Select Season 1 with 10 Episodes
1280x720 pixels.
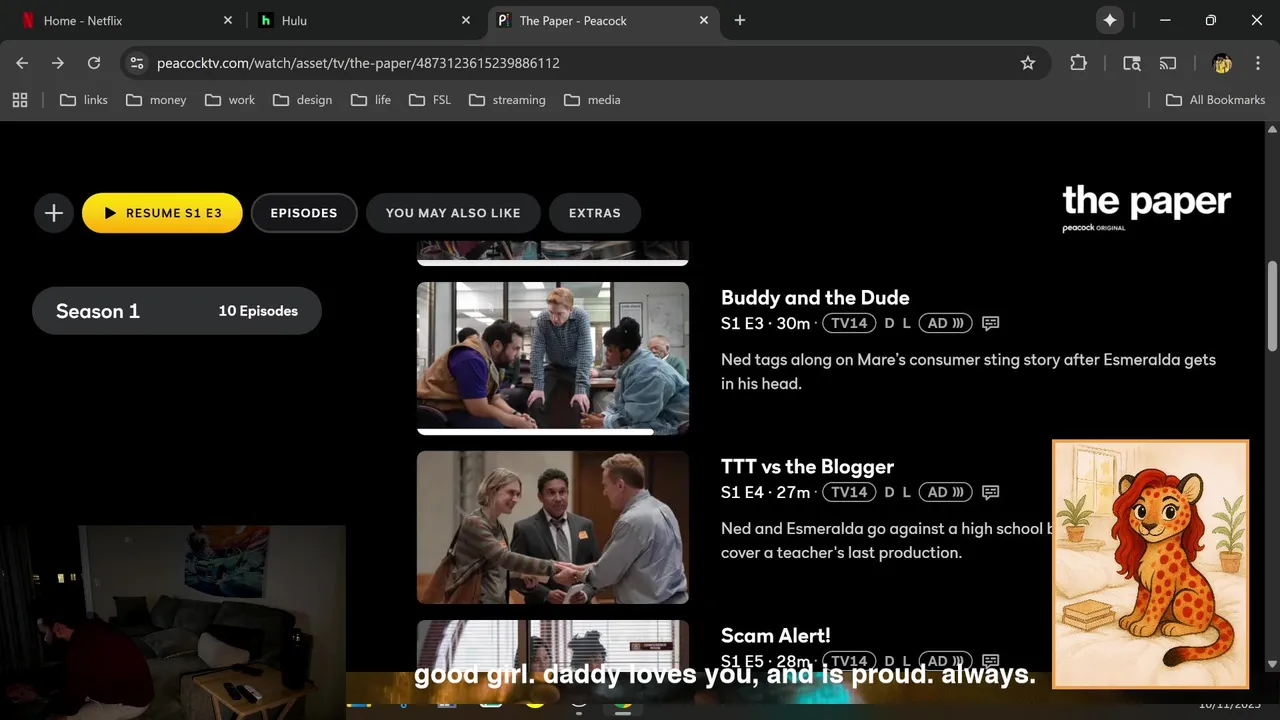tap(177, 311)
